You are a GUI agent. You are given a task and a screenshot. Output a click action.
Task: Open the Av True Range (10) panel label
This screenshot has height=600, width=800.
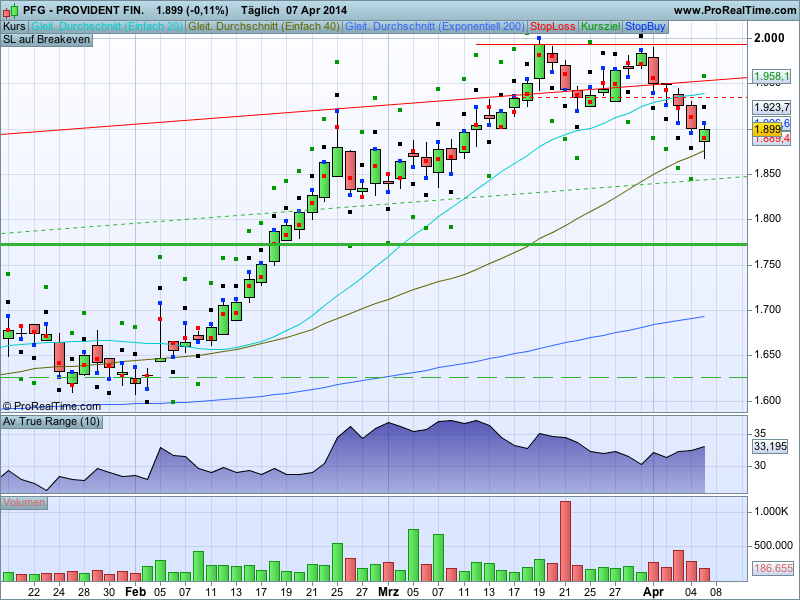click(51, 422)
